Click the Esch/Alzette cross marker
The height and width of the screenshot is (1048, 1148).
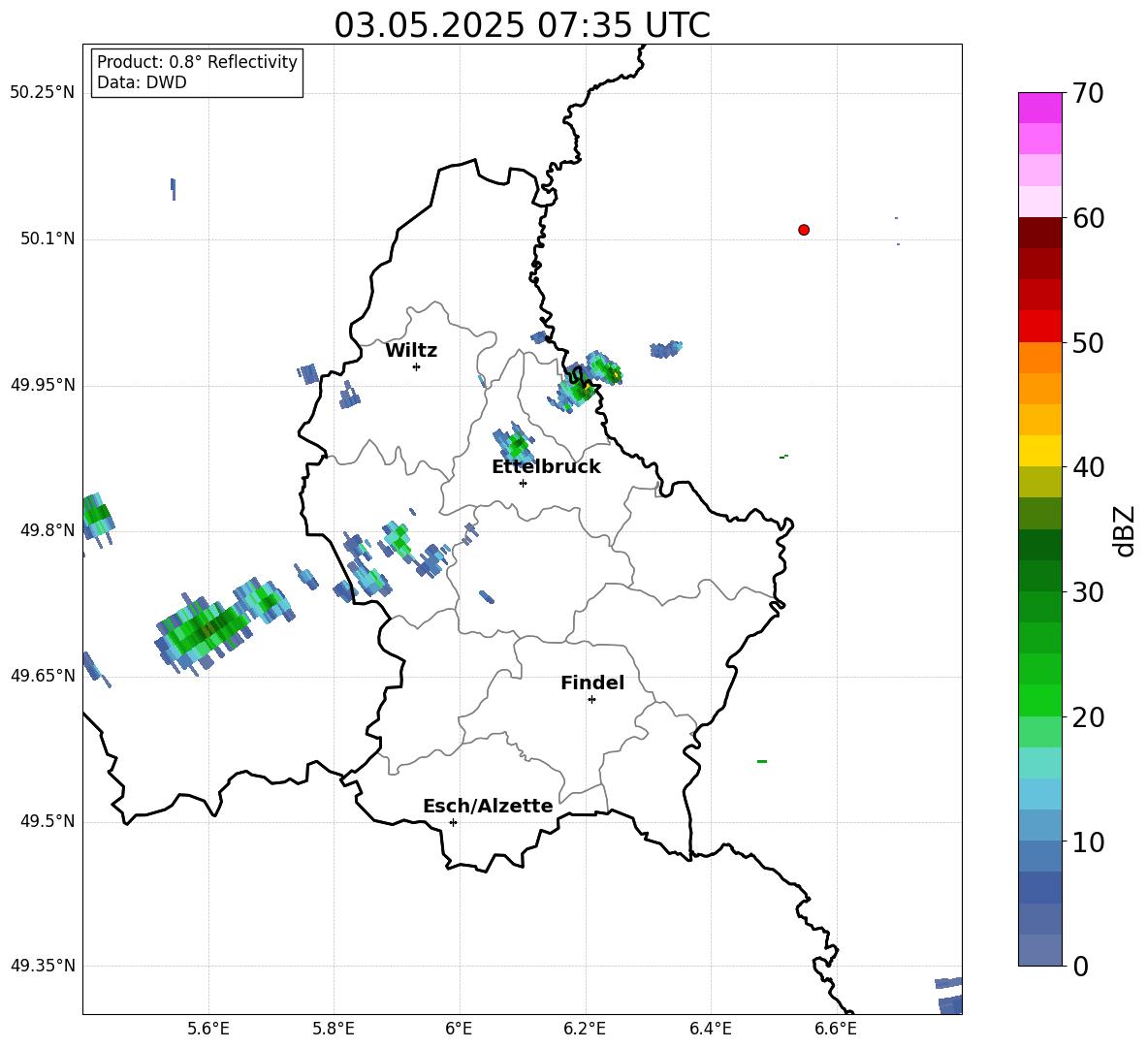[x=453, y=822]
